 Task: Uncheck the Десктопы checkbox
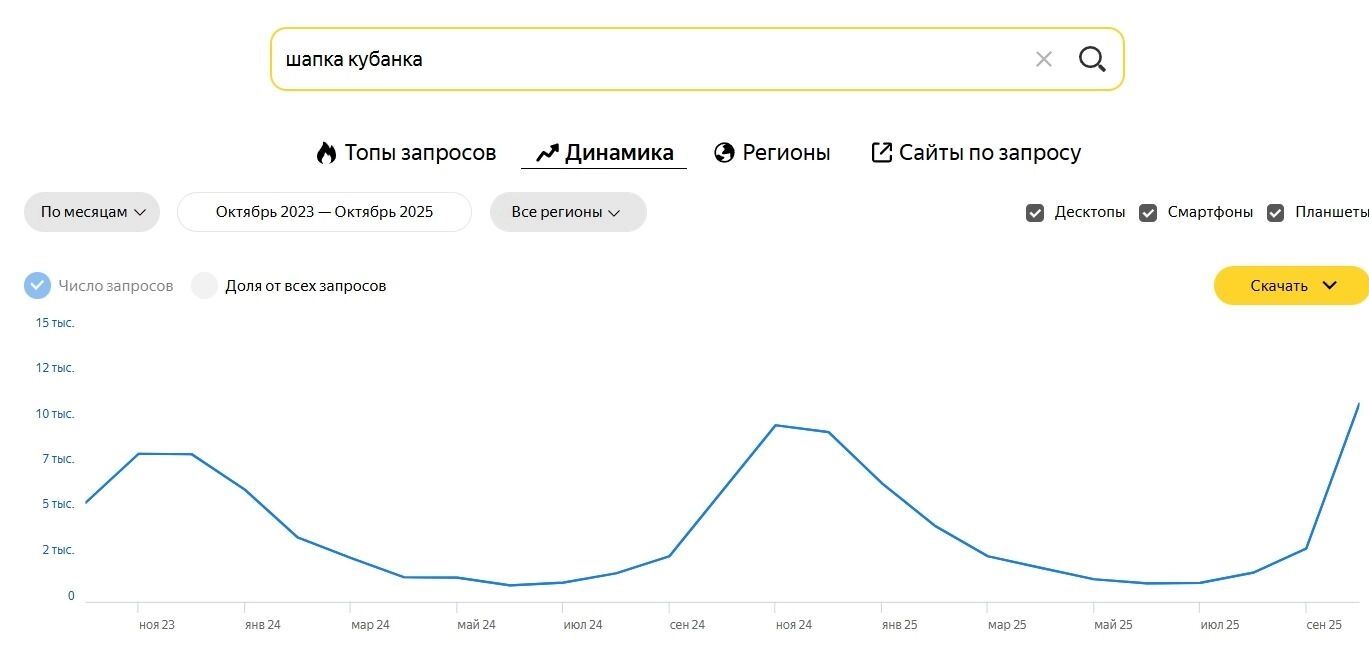pos(1035,213)
